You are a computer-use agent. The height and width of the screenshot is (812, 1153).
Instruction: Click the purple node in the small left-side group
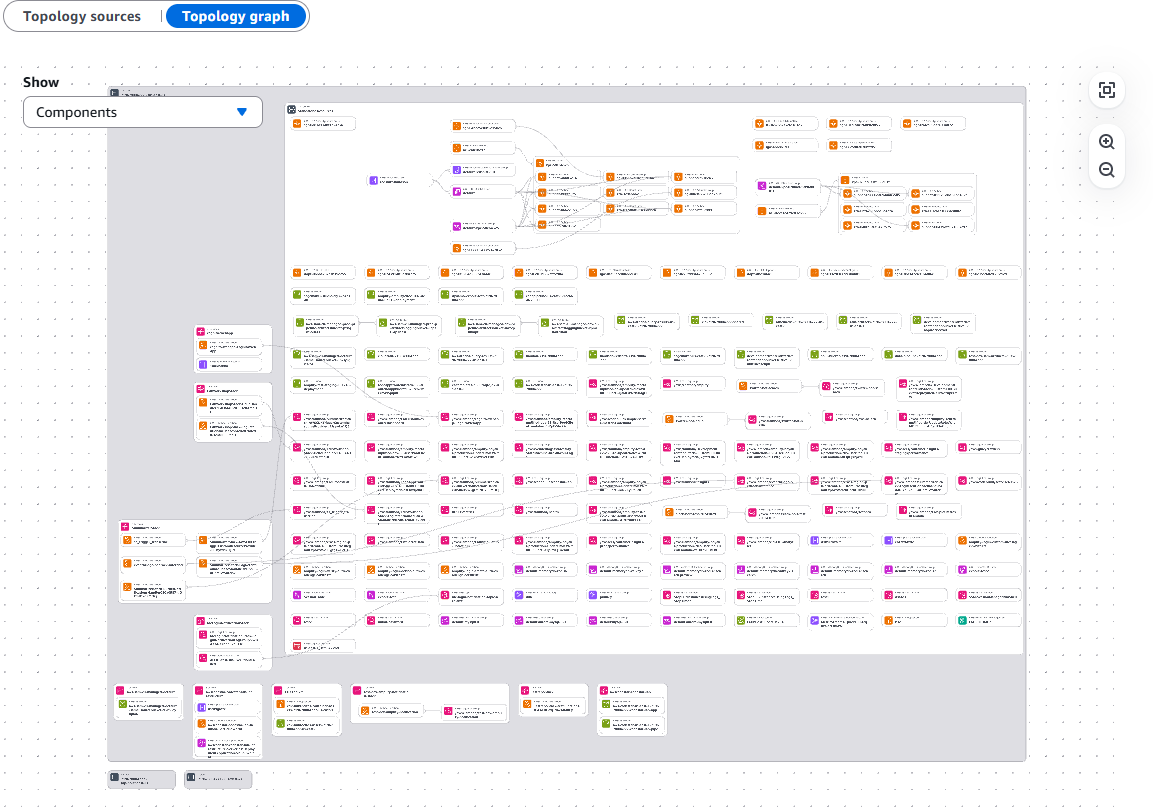point(201,365)
